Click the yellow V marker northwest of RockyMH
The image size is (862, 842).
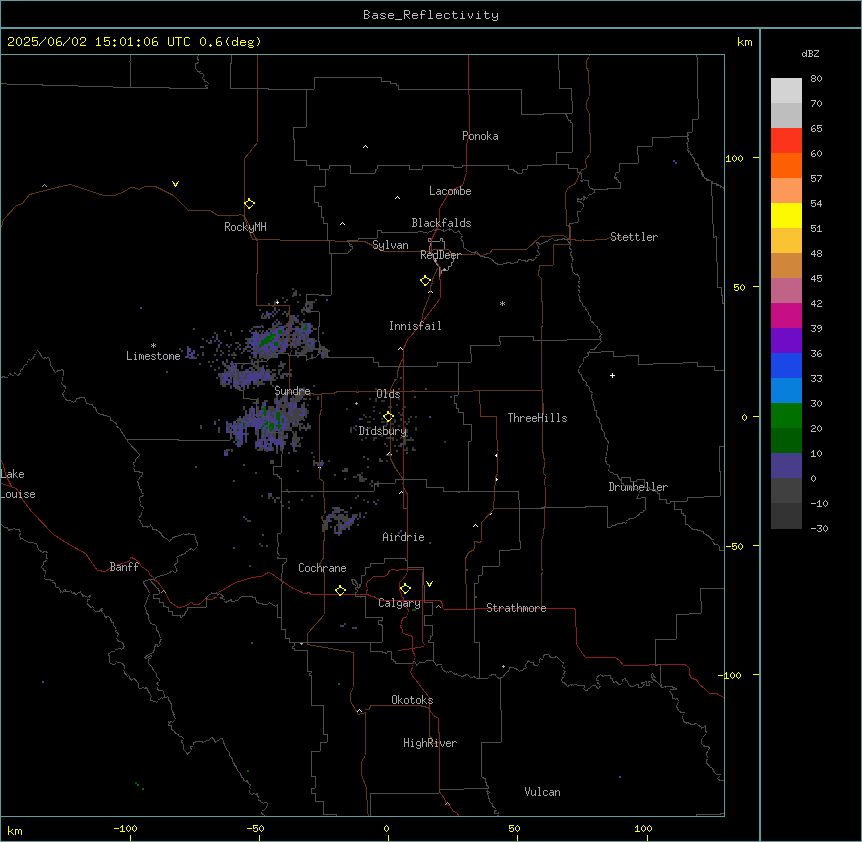(x=175, y=184)
